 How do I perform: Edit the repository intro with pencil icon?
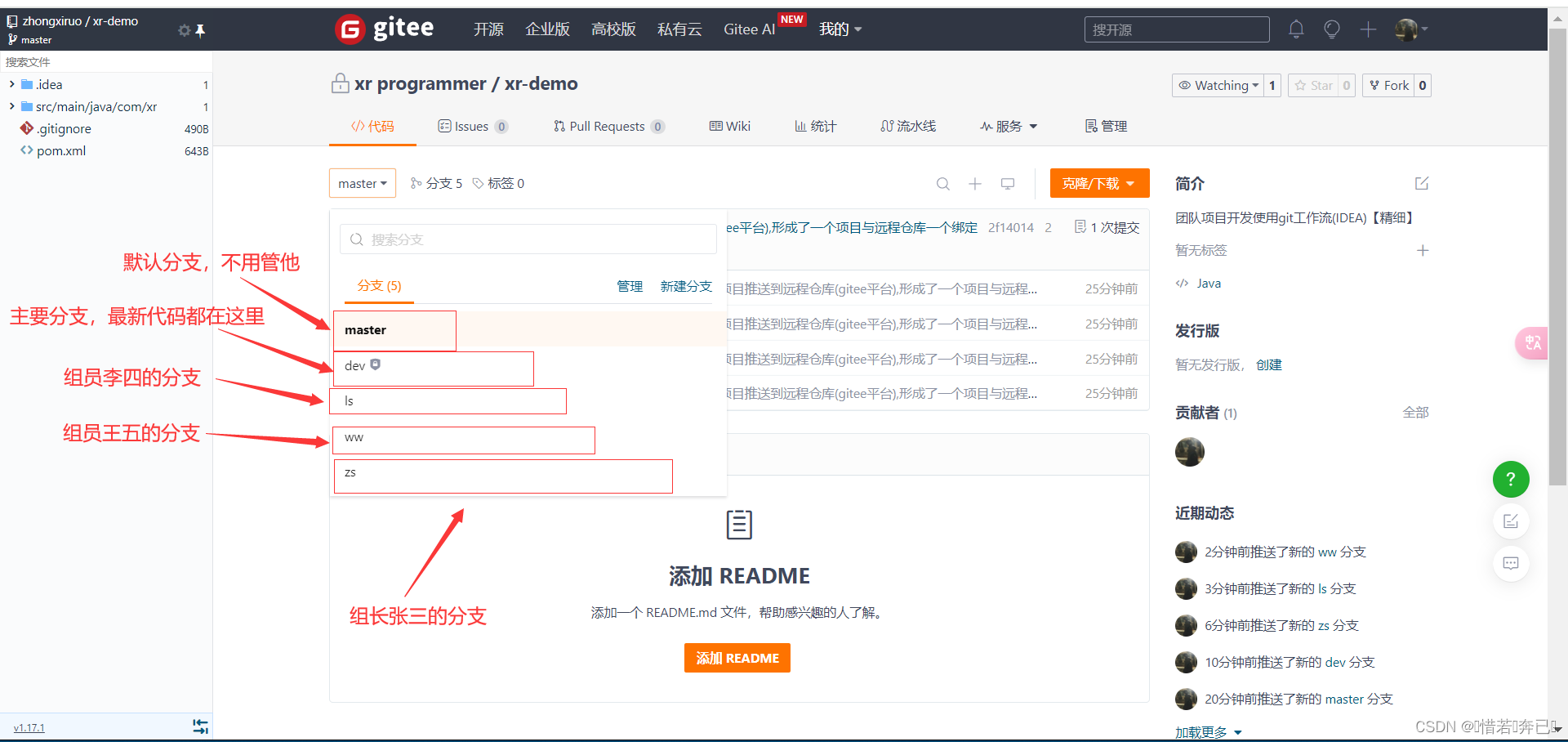pos(1422,183)
